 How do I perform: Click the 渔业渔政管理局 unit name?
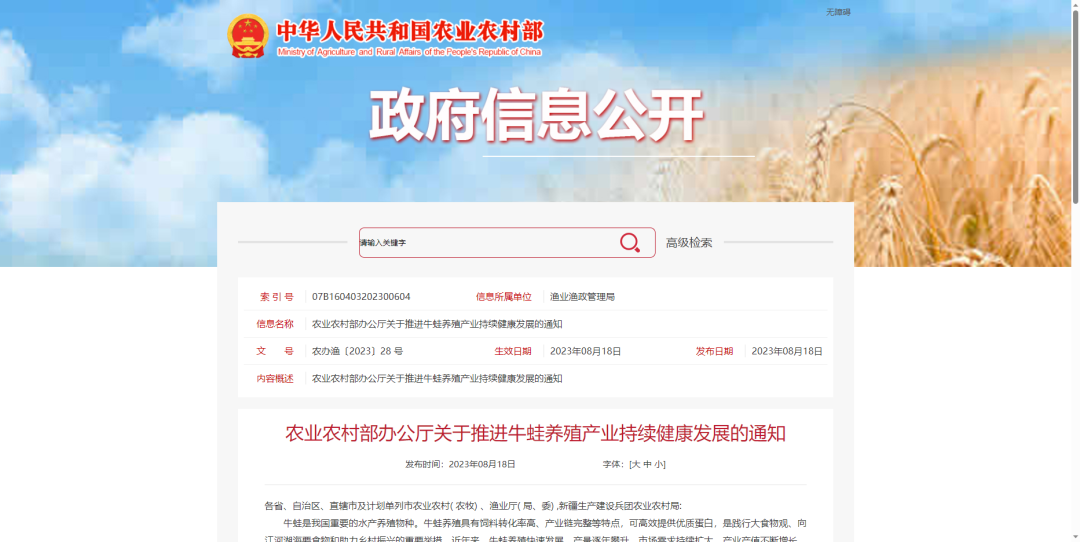pos(582,297)
